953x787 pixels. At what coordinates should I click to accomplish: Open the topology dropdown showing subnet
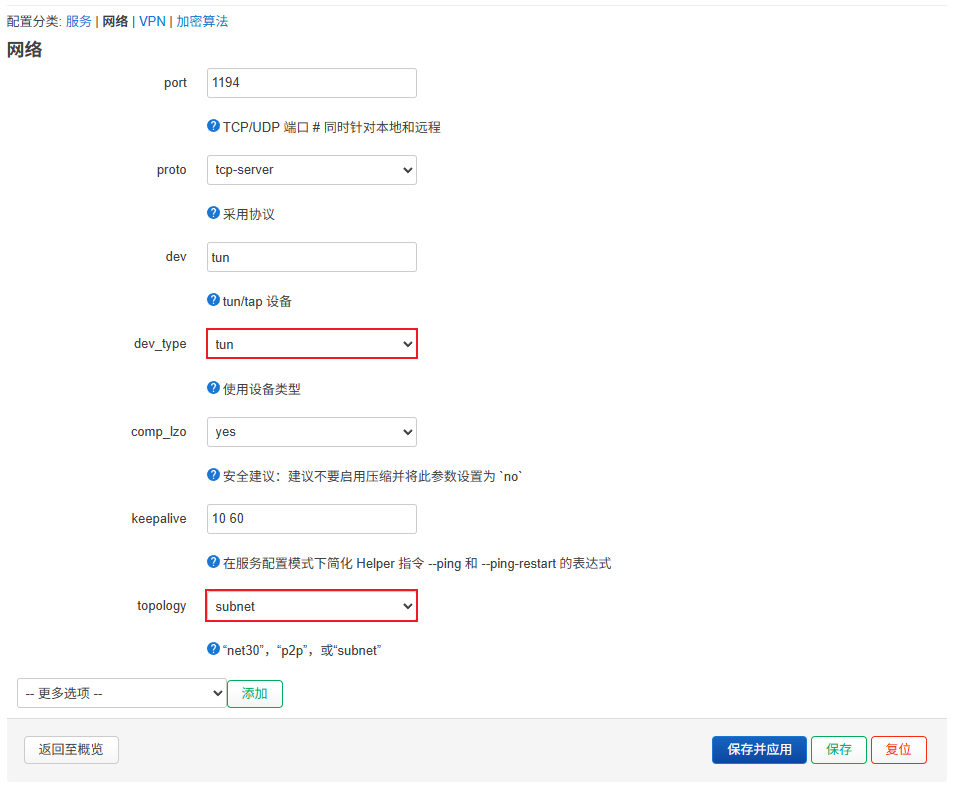click(x=311, y=606)
